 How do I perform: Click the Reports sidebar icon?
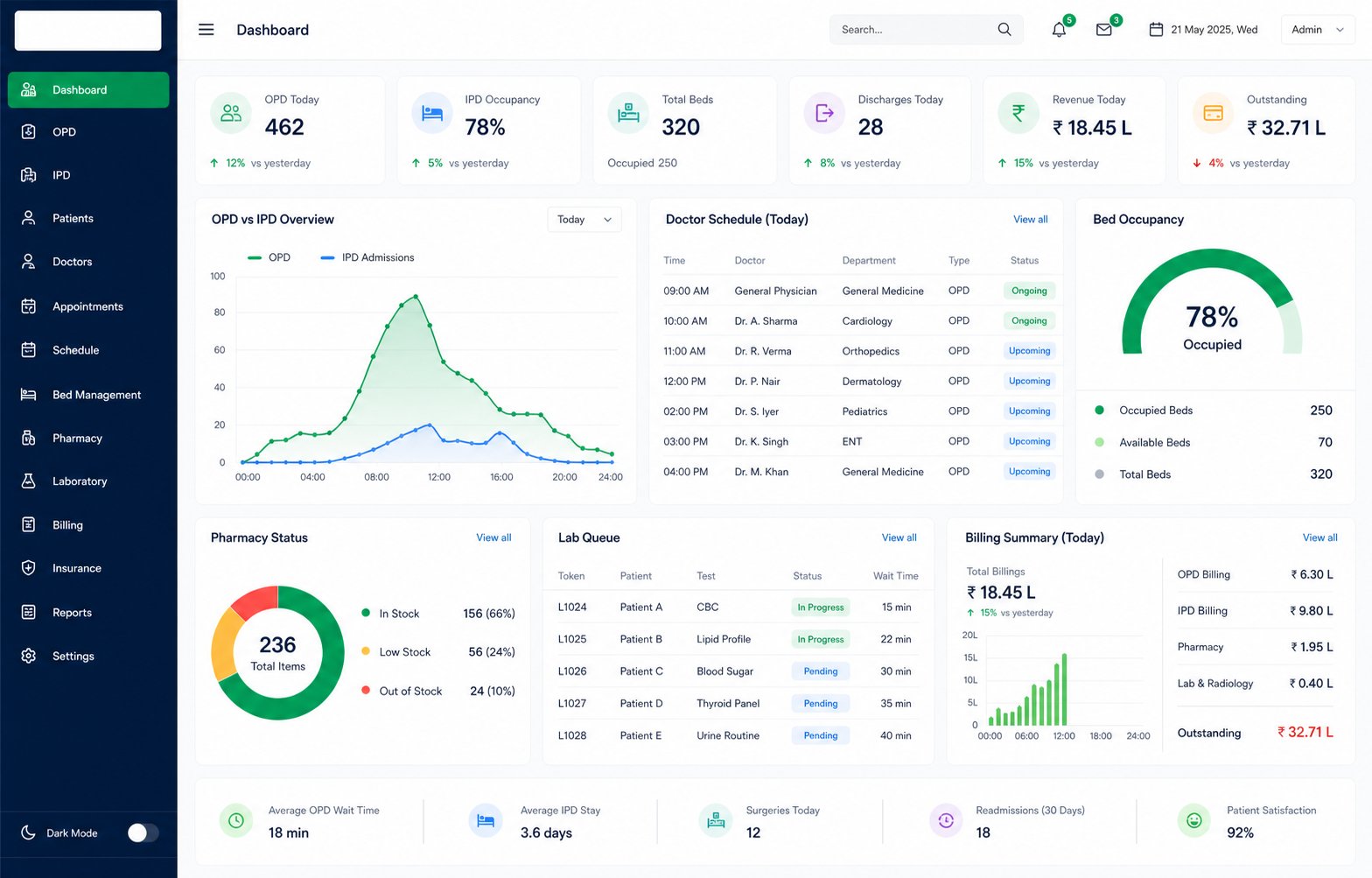click(28, 612)
